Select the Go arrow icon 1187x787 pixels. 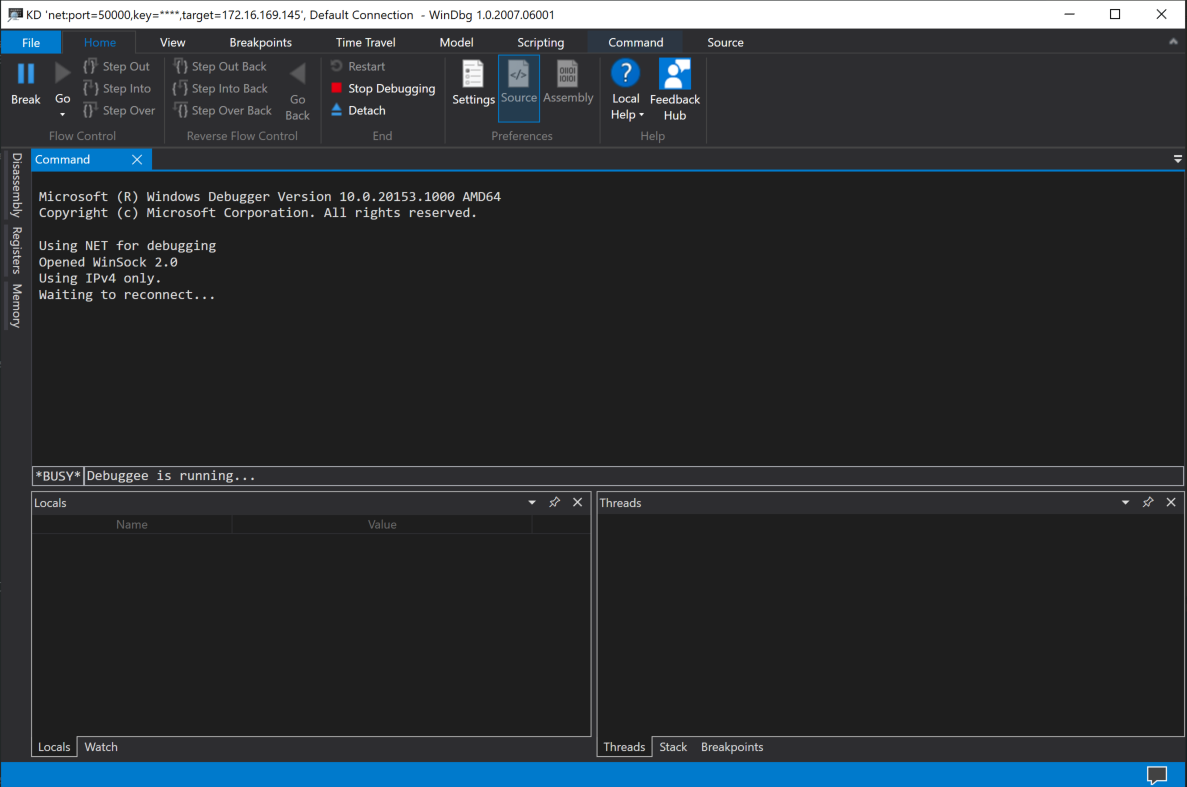(x=62, y=72)
